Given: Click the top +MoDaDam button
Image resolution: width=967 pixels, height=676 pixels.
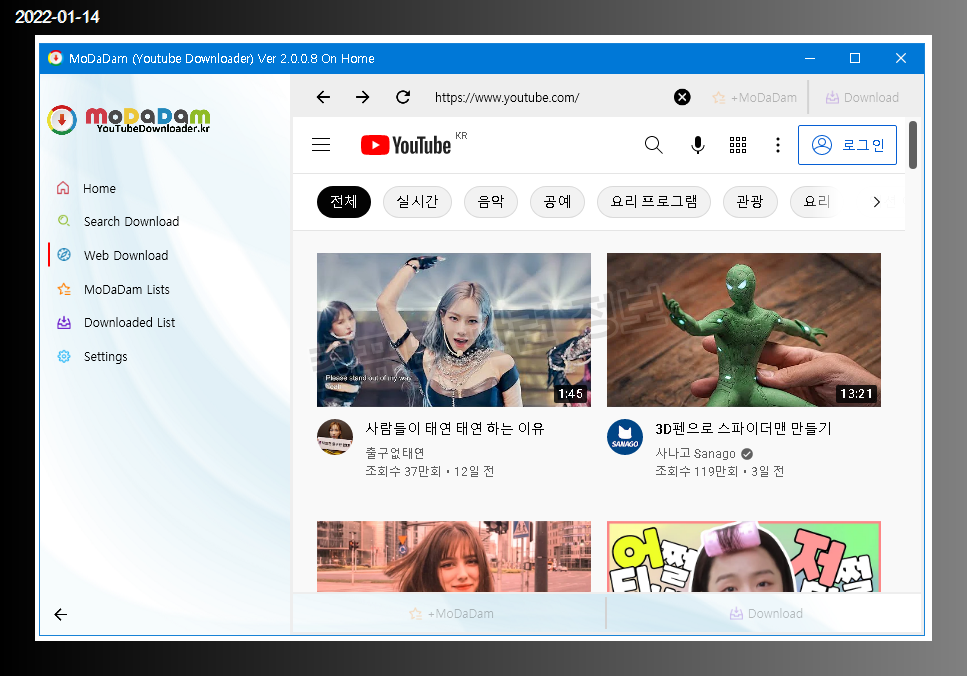Looking at the screenshot, I should pos(755,97).
